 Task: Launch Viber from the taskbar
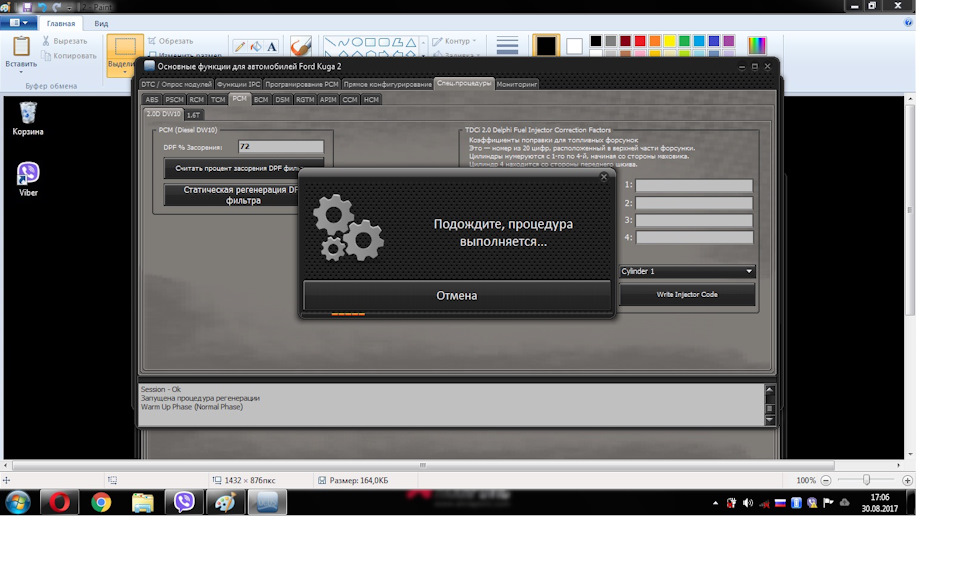click(x=184, y=502)
